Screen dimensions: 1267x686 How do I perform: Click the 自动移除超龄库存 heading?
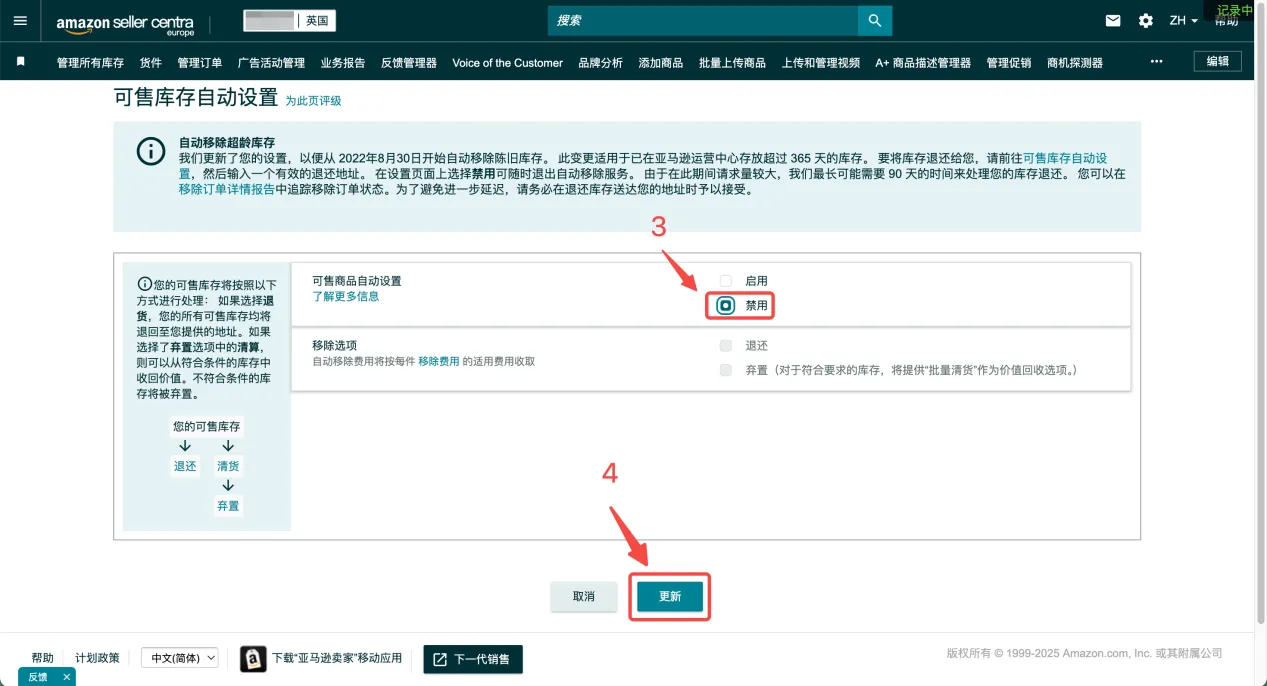pyautogui.click(x=227, y=143)
